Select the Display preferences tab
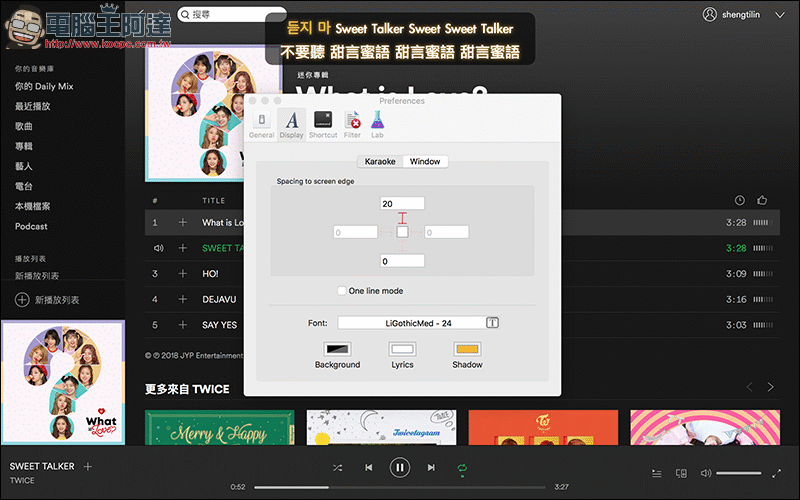 291,124
